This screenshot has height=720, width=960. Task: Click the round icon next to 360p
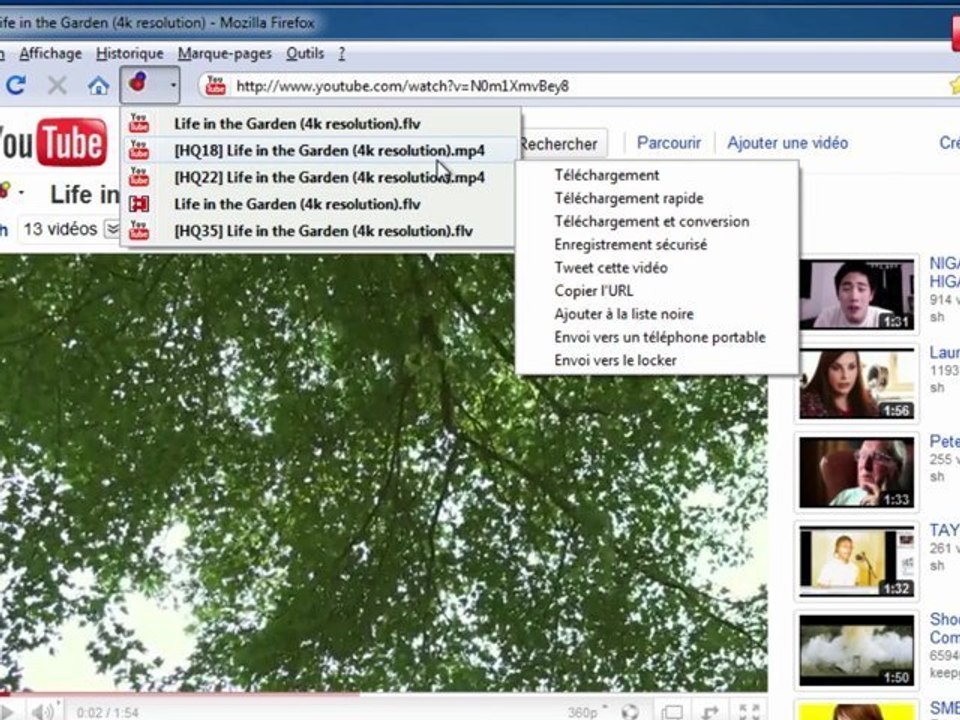(630, 711)
